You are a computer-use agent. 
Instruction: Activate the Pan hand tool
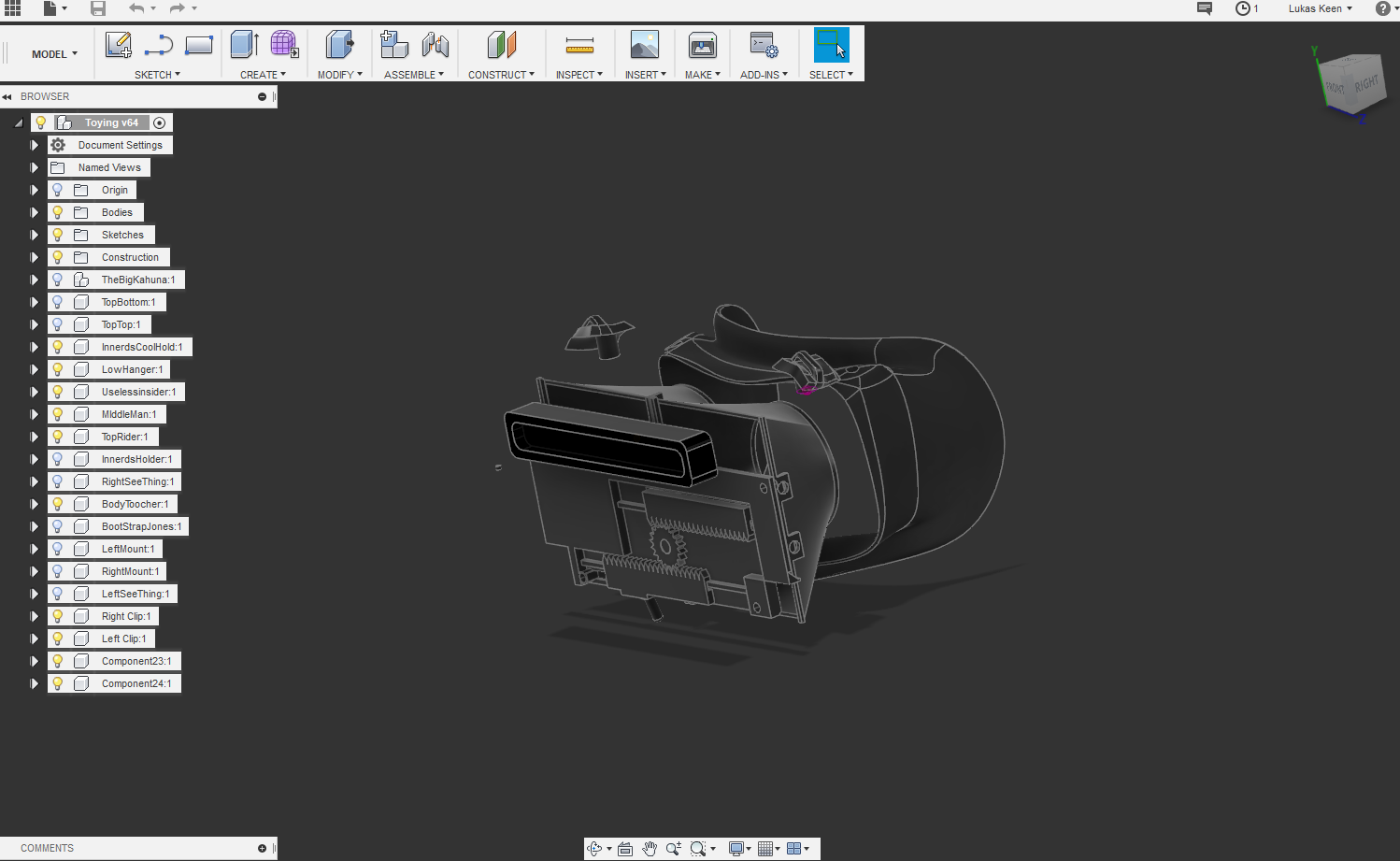[650, 849]
